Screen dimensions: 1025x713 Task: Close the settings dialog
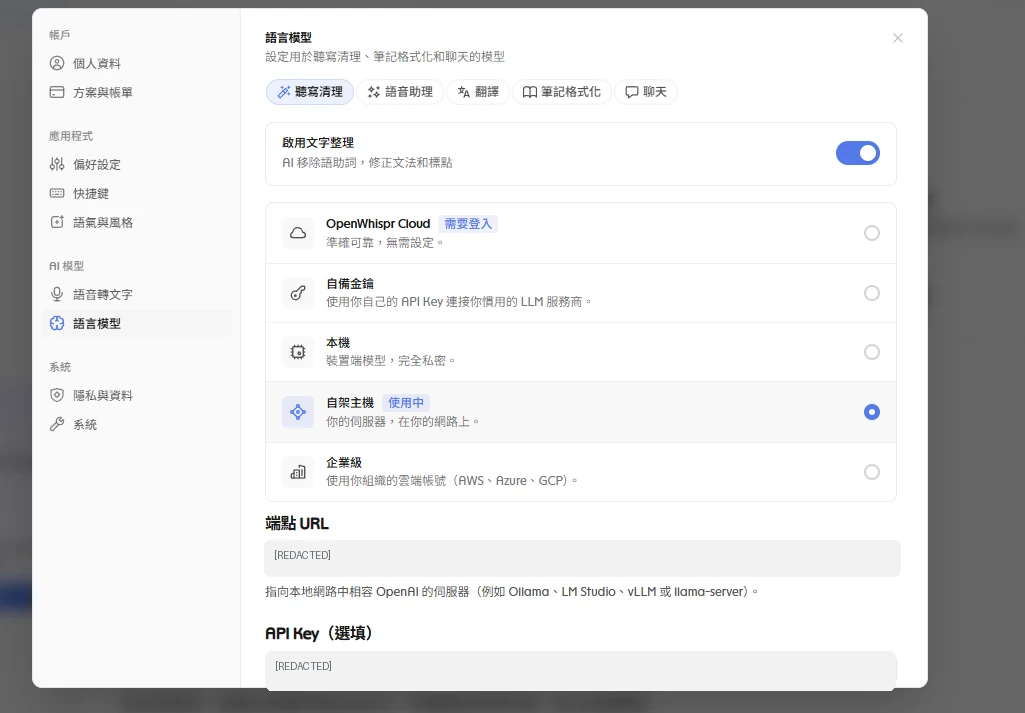click(x=898, y=38)
